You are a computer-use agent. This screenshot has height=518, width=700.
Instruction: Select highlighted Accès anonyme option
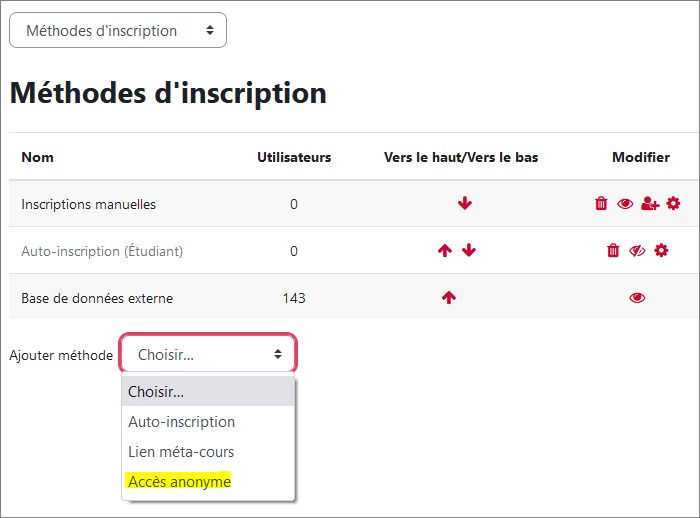tap(179, 481)
